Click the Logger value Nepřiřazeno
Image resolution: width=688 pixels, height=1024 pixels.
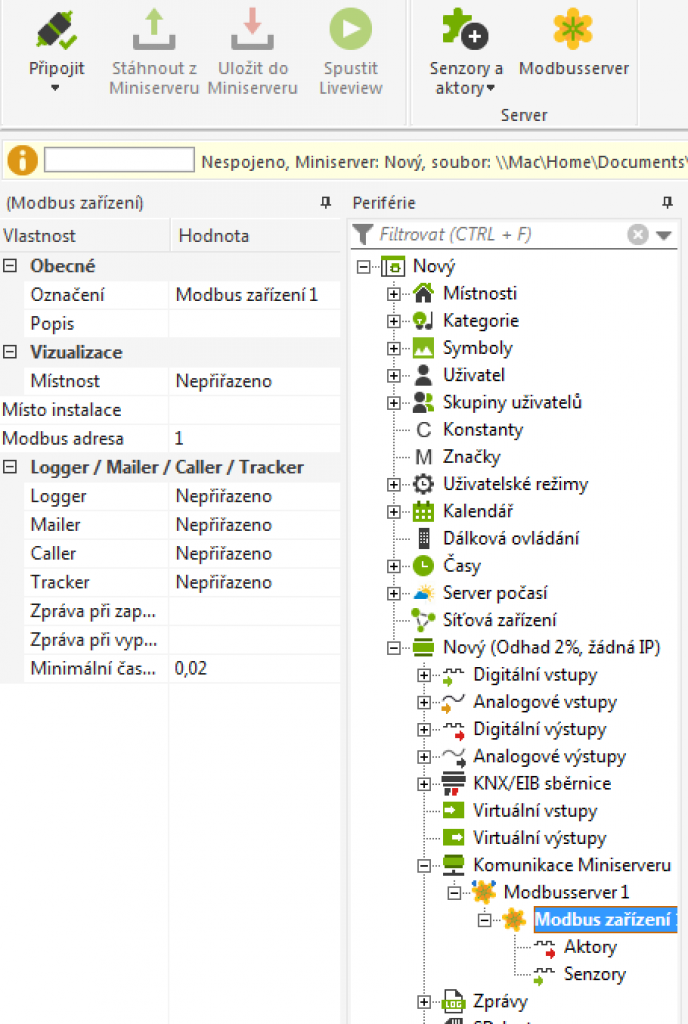click(255, 496)
